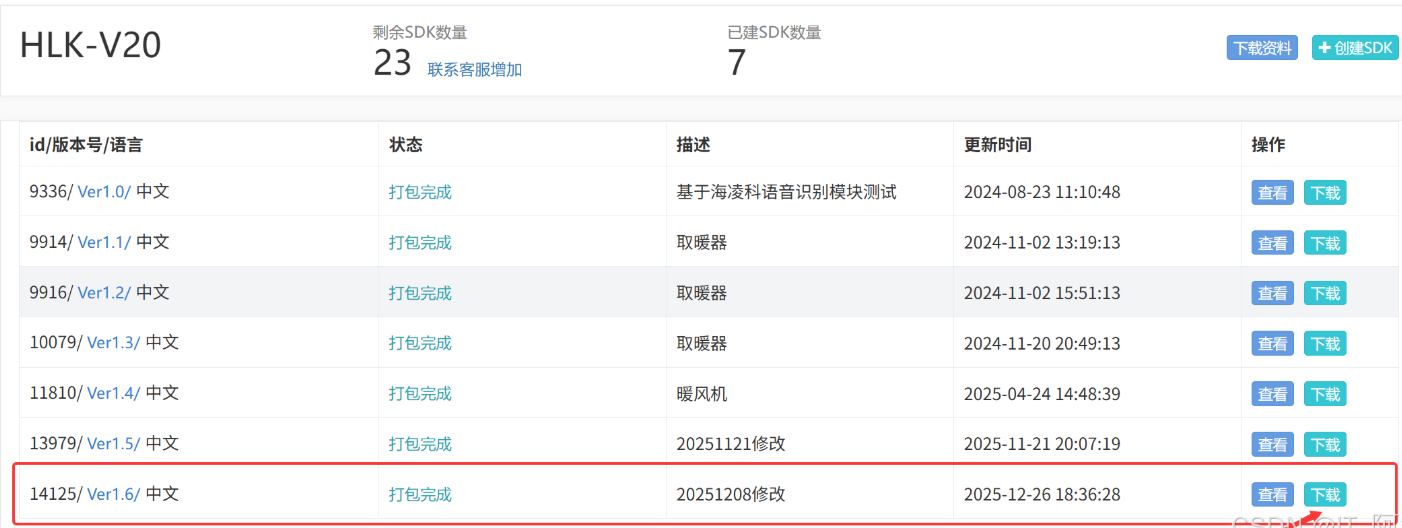Click the built SDK count 7
This screenshot has width=1402, height=528.
[737, 63]
